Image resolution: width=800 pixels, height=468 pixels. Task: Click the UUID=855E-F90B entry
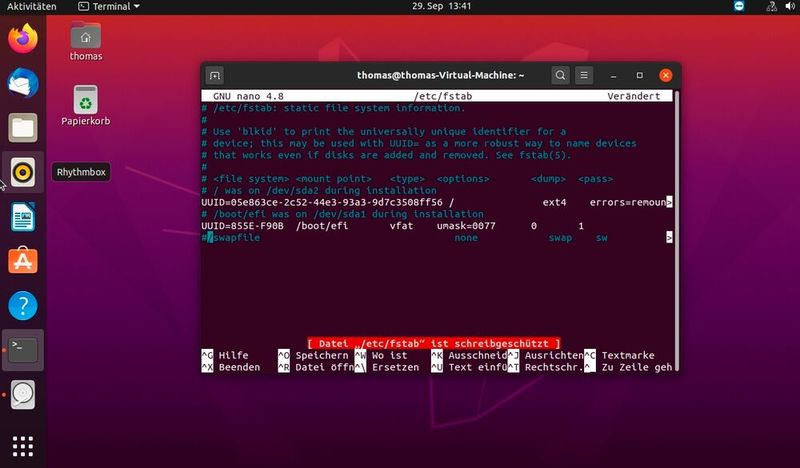pos(242,226)
